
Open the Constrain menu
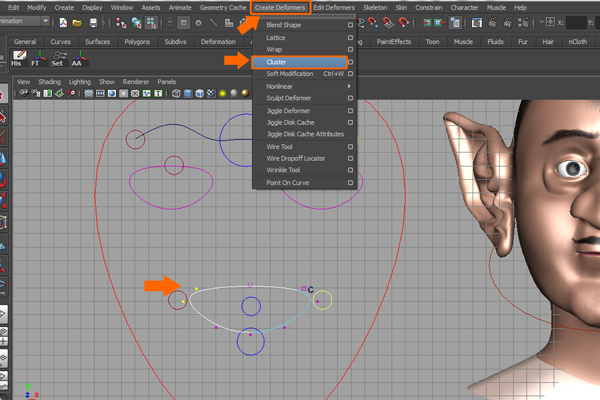(x=429, y=7)
